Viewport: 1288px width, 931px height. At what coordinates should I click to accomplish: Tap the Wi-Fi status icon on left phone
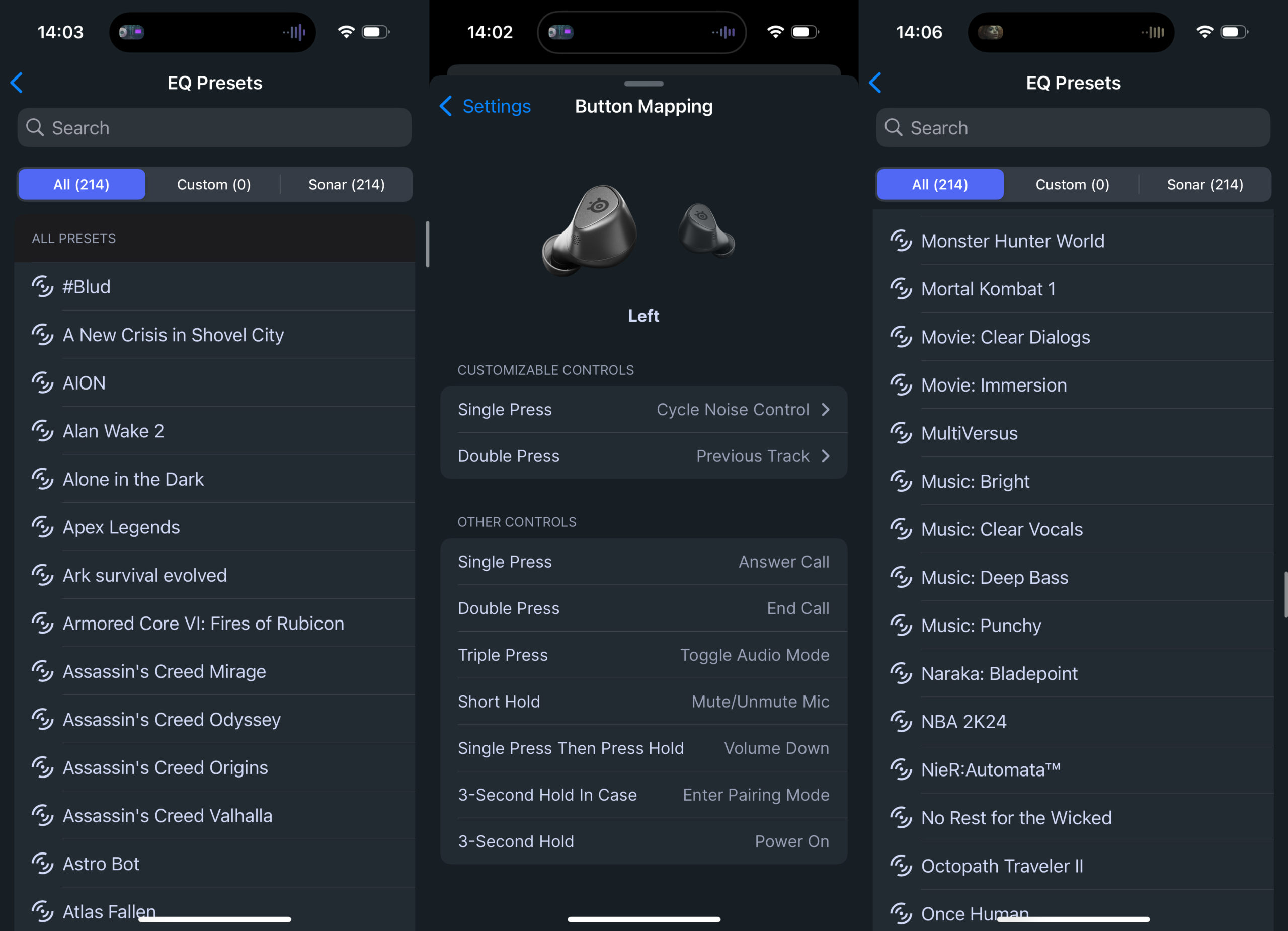[346, 32]
